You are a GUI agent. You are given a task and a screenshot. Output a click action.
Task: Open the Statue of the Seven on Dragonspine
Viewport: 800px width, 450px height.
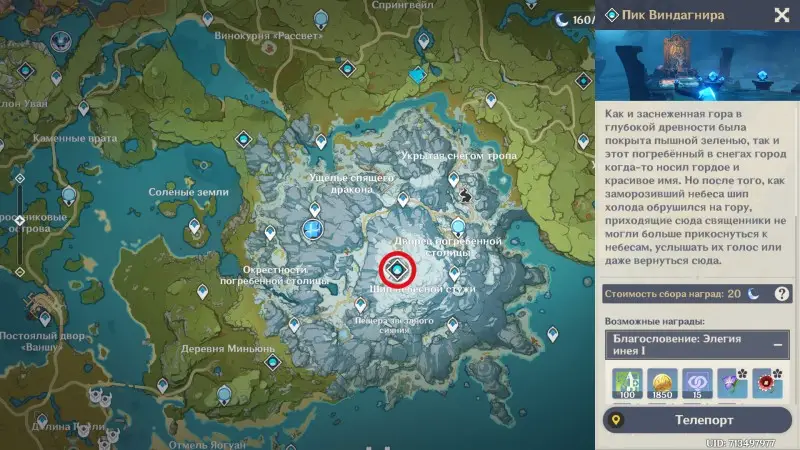312,229
